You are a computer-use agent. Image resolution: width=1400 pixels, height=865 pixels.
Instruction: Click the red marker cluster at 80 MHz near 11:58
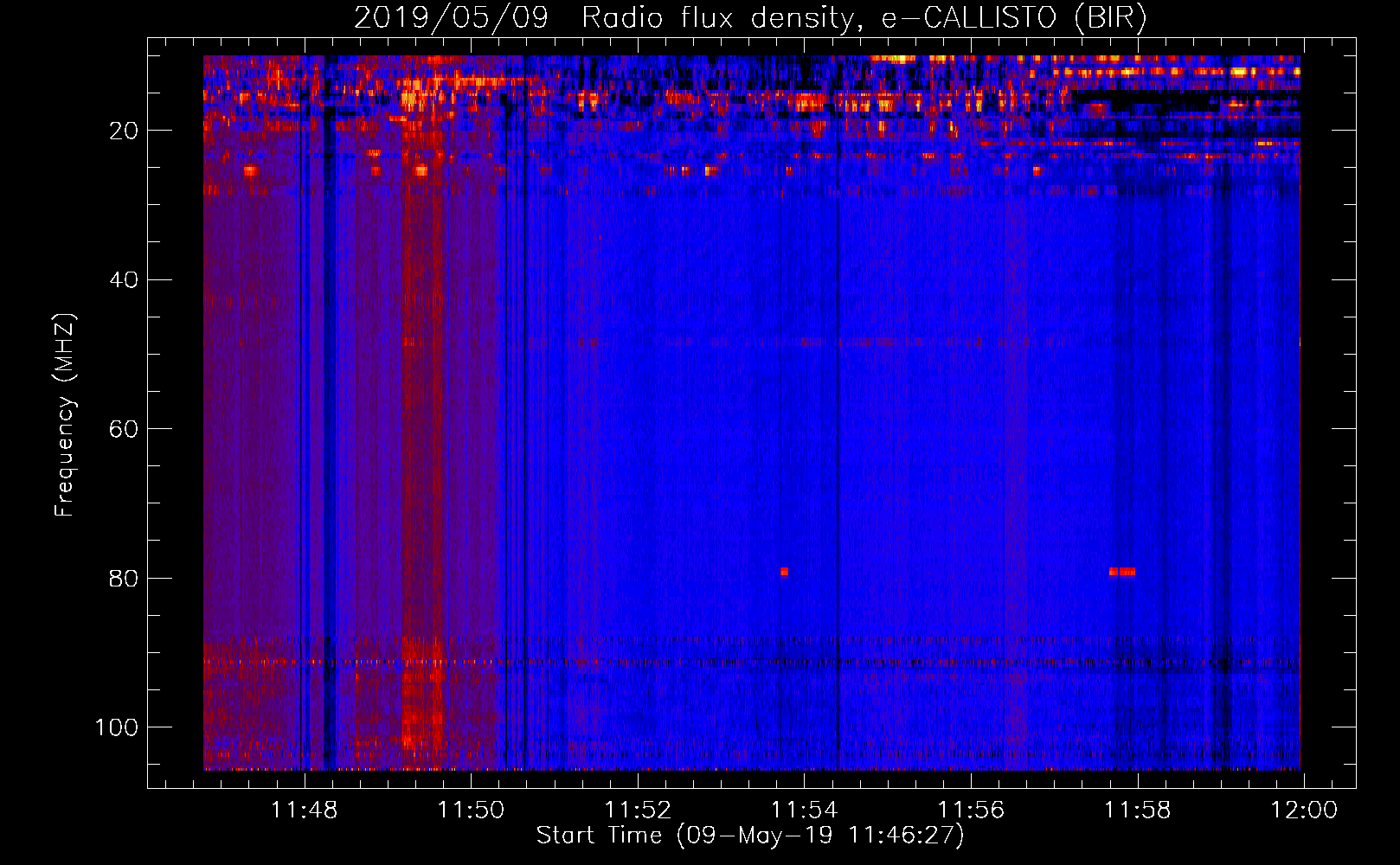[x=1122, y=572]
